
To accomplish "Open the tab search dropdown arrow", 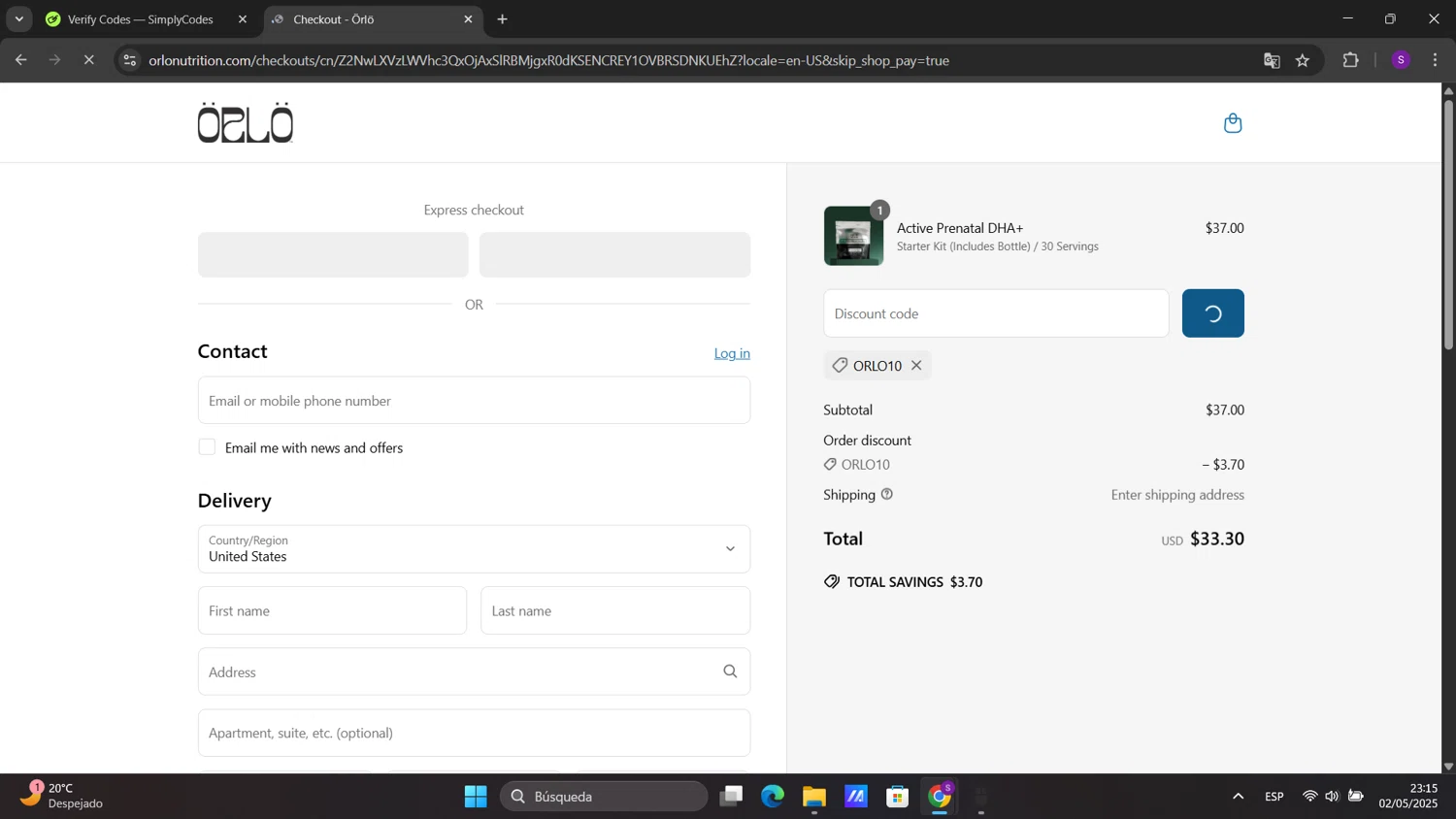I will pos(18,19).
